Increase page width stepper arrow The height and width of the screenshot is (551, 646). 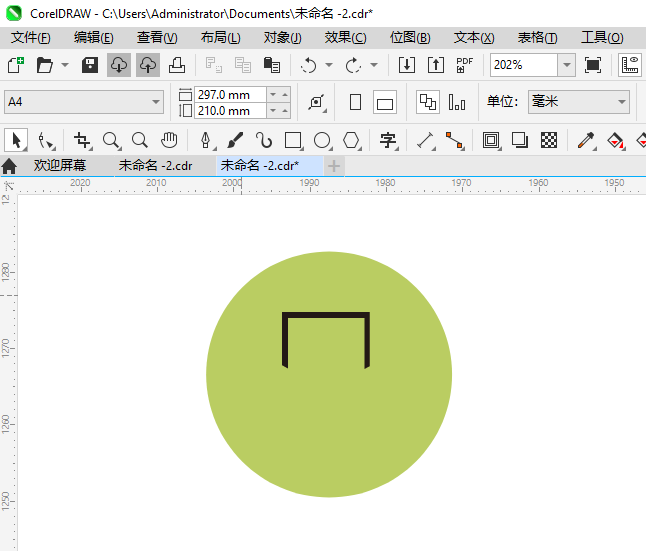(285, 95)
